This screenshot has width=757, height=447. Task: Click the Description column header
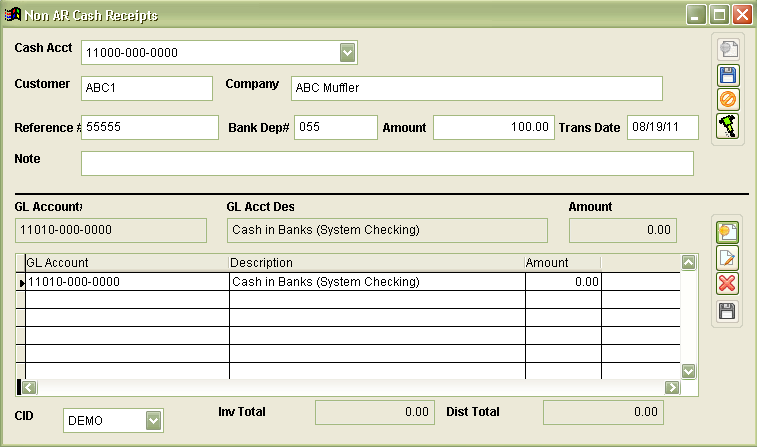[376, 263]
